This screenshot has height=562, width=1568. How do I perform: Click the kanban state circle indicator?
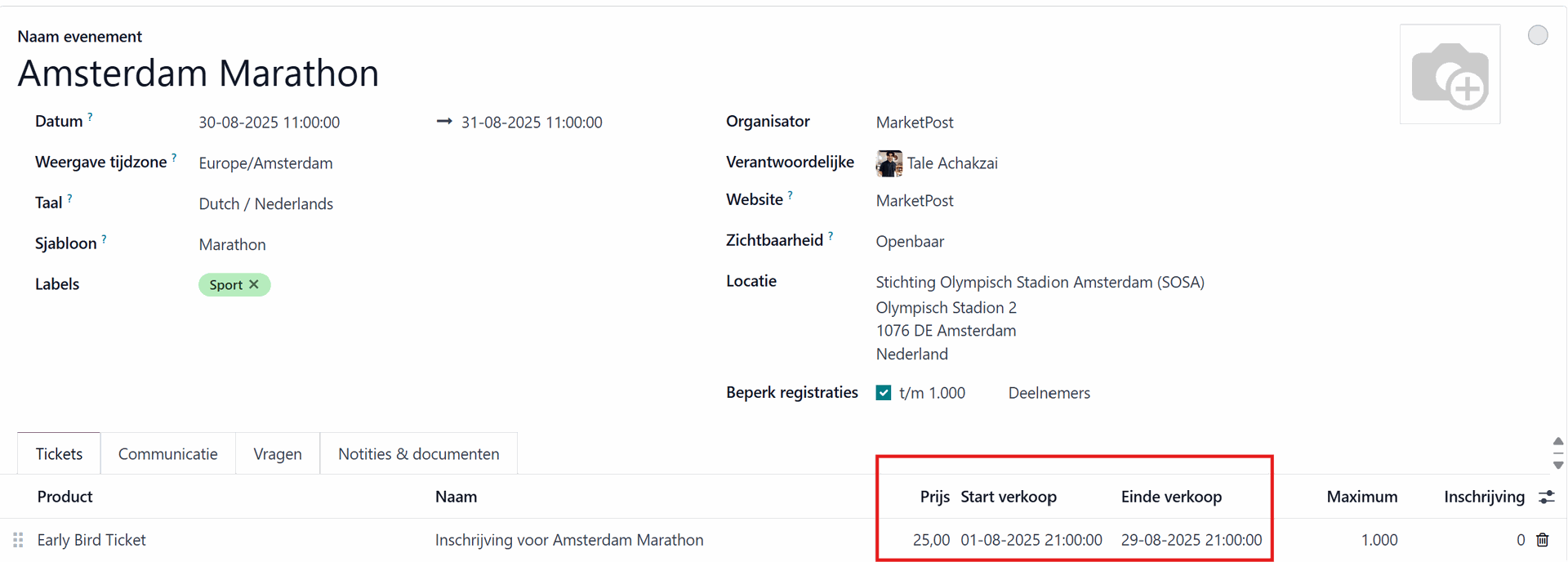[x=1537, y=35]
